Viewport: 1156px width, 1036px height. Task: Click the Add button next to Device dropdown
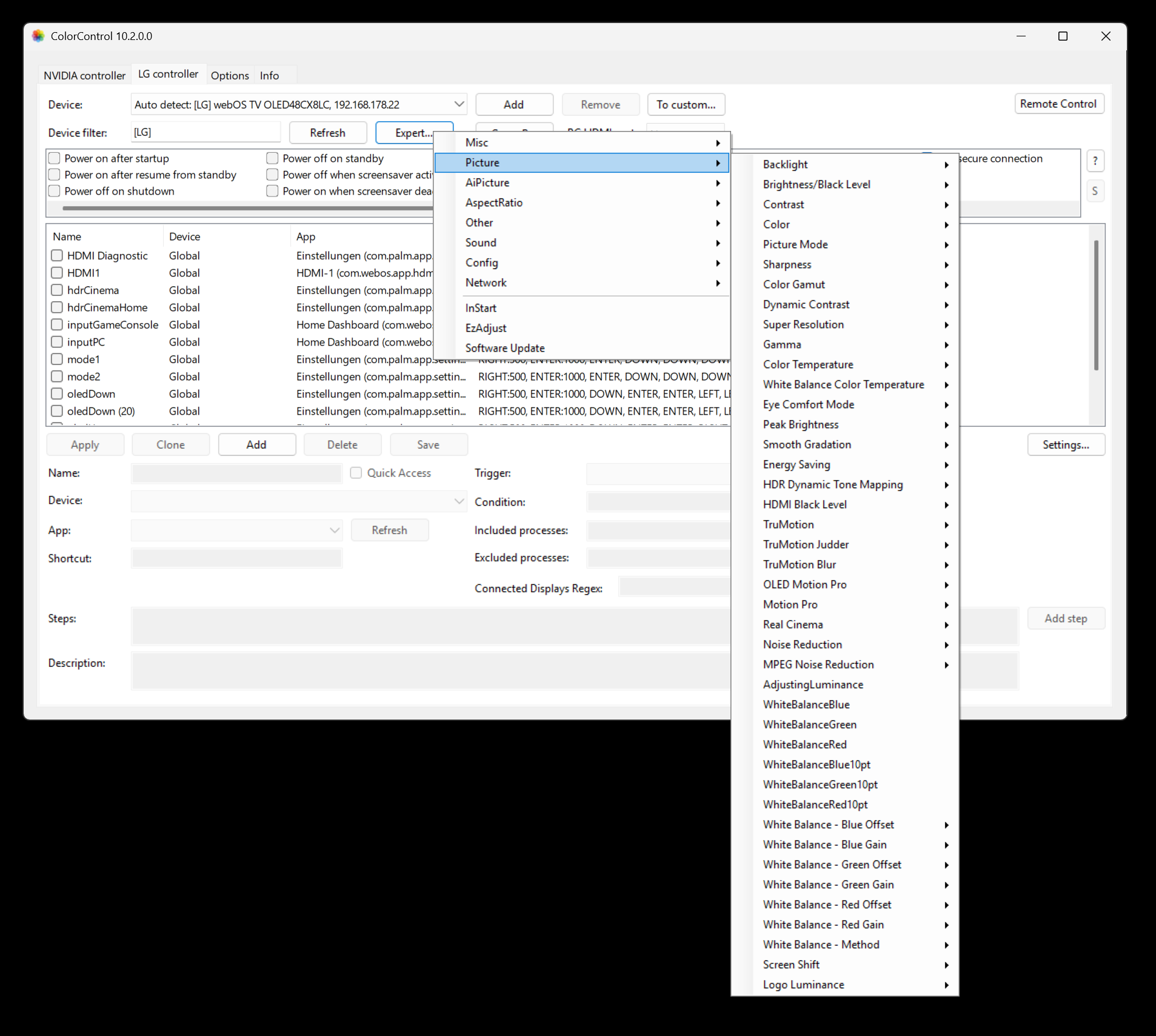[x=514, y=104]
